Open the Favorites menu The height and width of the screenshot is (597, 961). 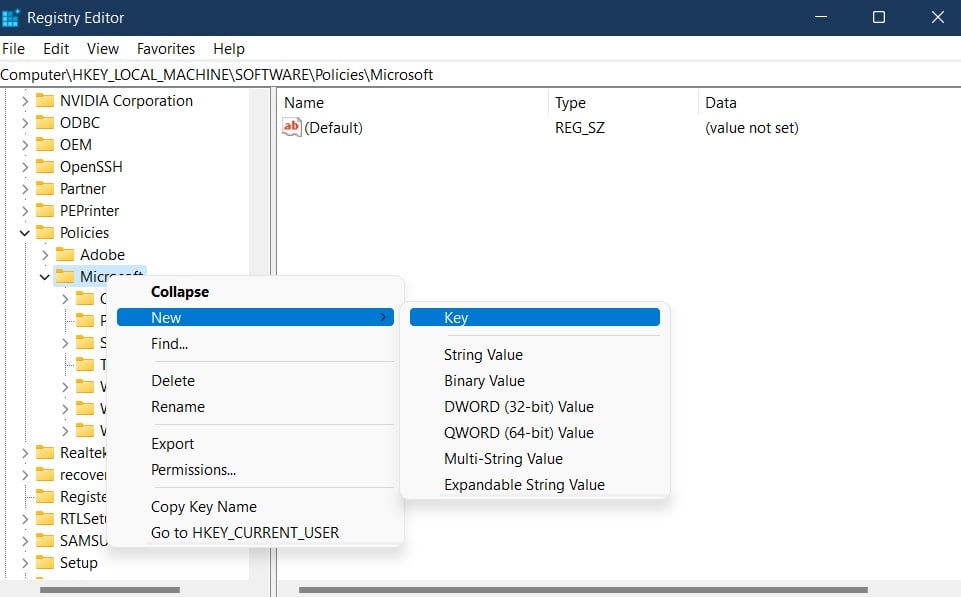tap(165, 49)
